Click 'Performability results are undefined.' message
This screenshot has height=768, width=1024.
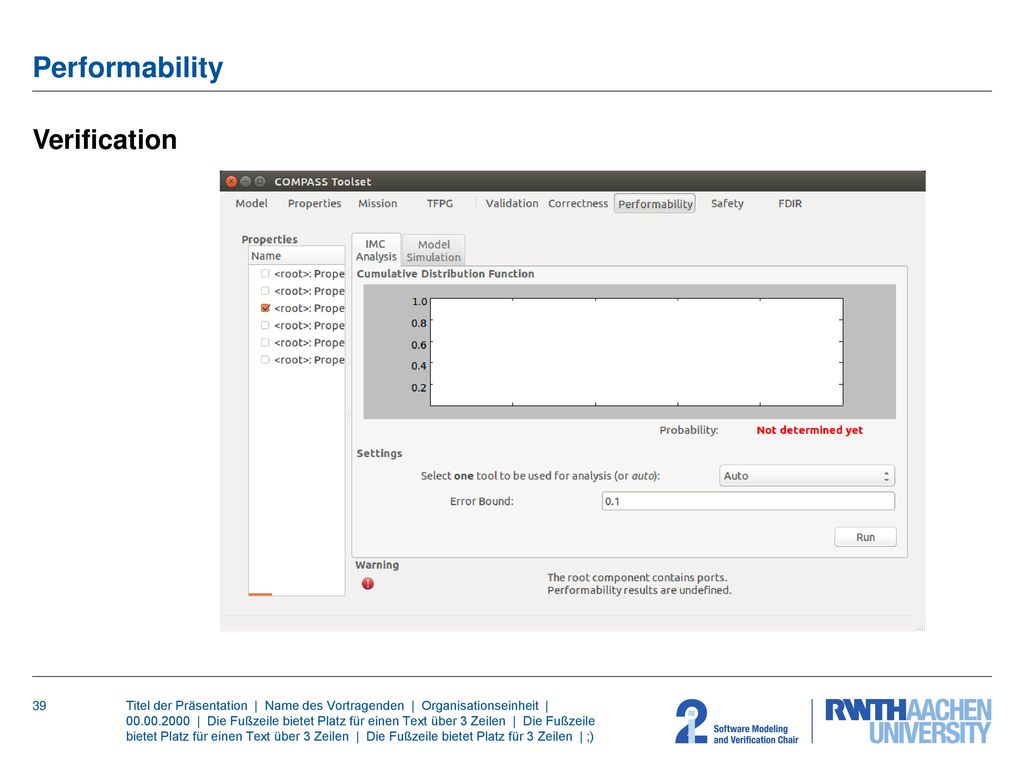(x=639, y=590)
